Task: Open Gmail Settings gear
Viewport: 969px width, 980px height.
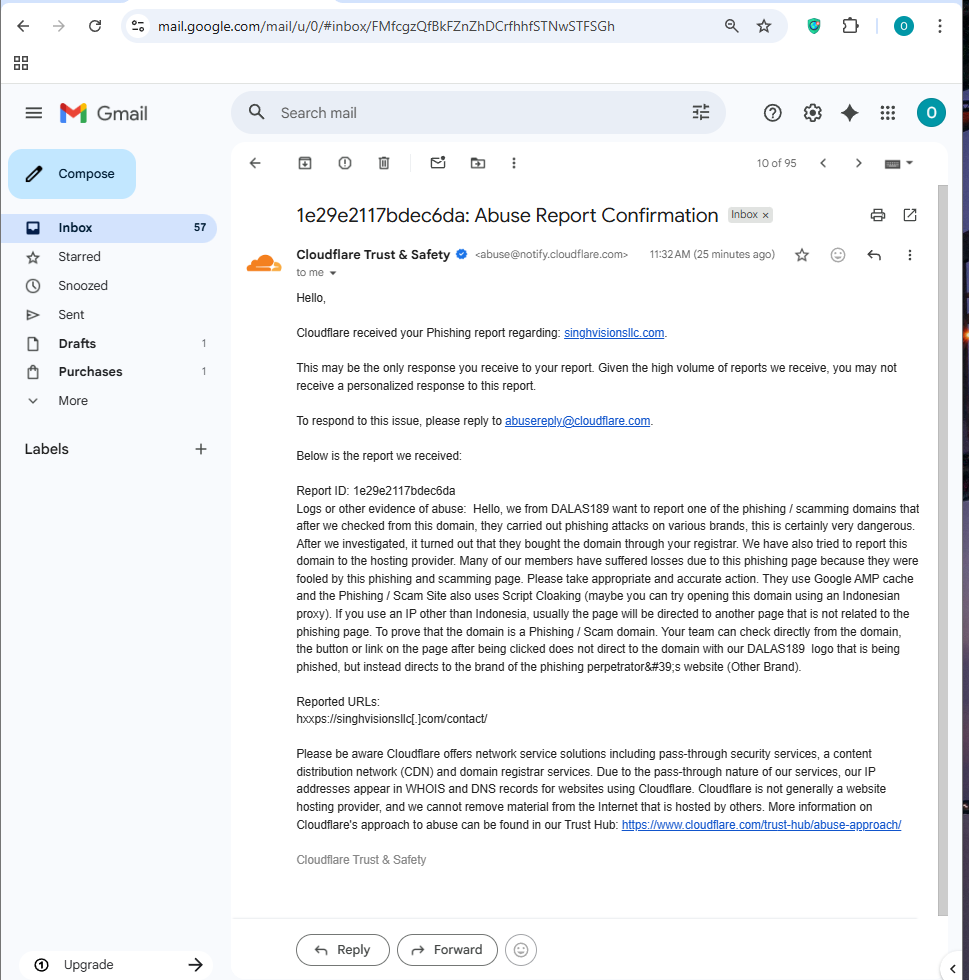Action: (x=812, y=113)
